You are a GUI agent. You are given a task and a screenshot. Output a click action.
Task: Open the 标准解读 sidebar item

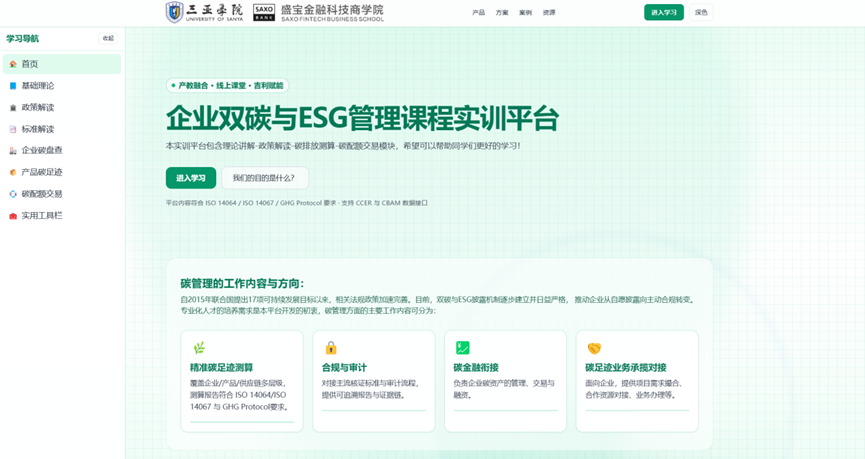pyautogui.click(x=38, y=129)
